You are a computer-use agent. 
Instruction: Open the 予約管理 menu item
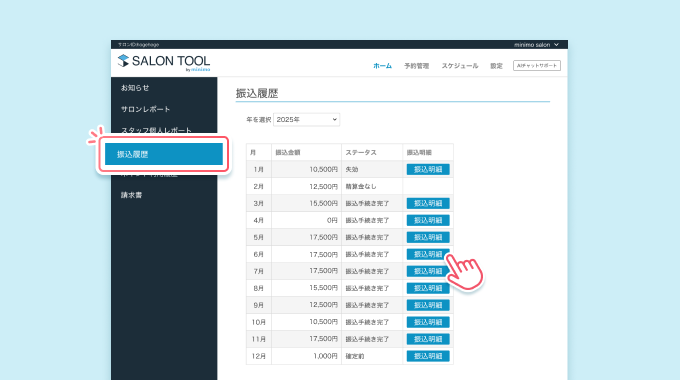(416, 66)
